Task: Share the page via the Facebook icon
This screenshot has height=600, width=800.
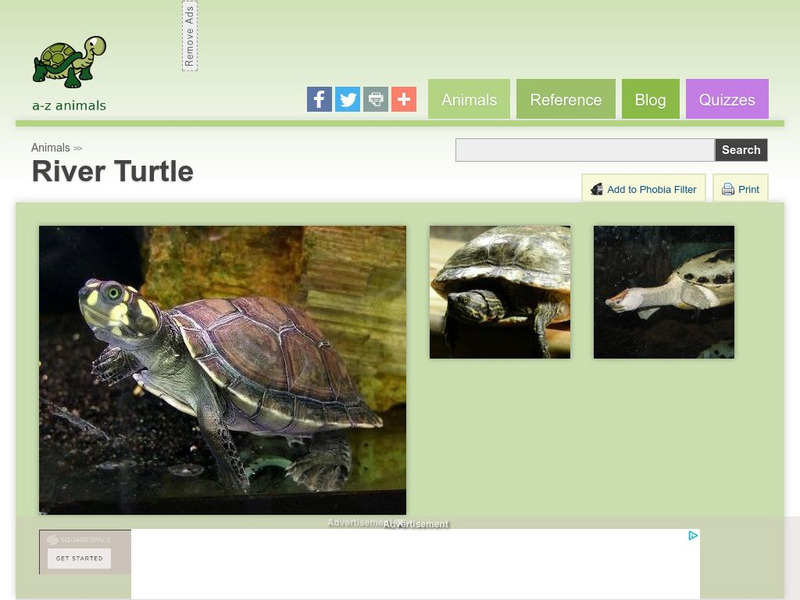Action: [x=319, y=99]
